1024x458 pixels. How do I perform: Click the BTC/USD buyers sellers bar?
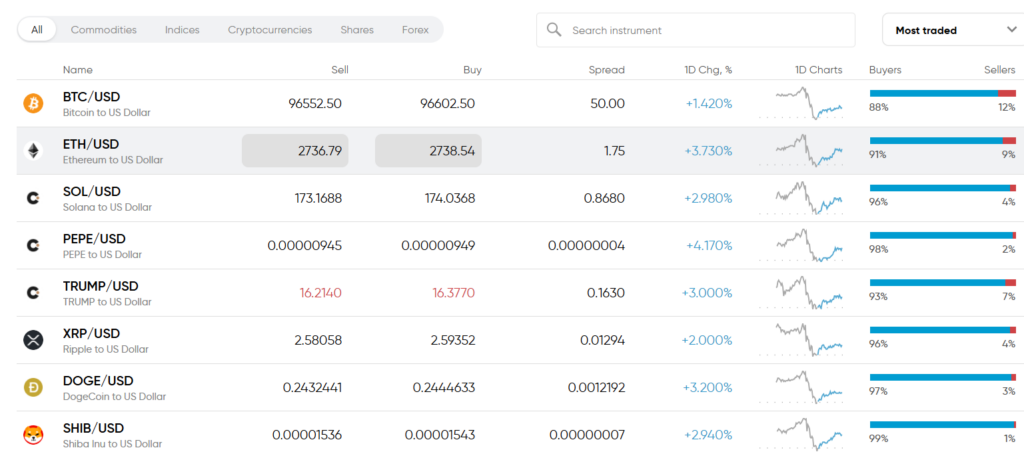click(x=942, y=93)
